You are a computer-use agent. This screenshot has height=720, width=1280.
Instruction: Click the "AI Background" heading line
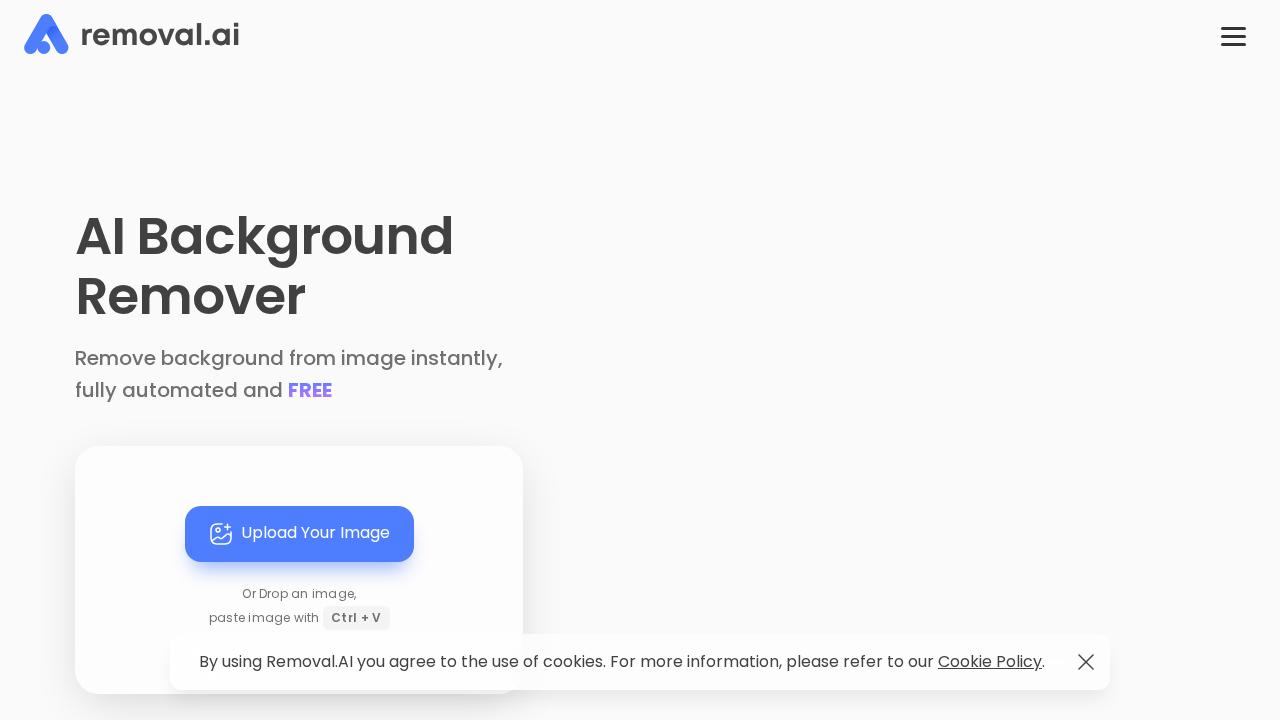click(264, 237)
